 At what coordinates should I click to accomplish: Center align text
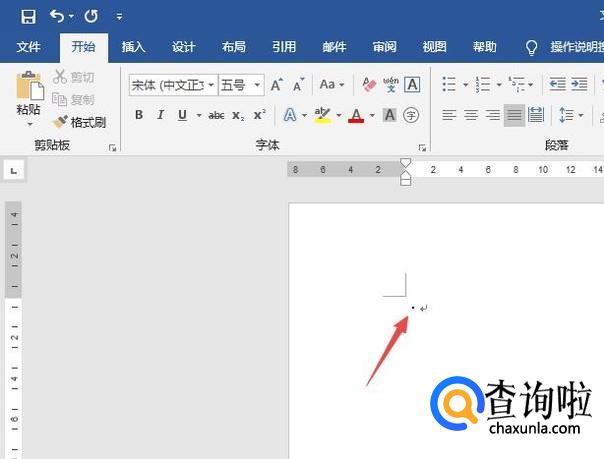[471, 115]
